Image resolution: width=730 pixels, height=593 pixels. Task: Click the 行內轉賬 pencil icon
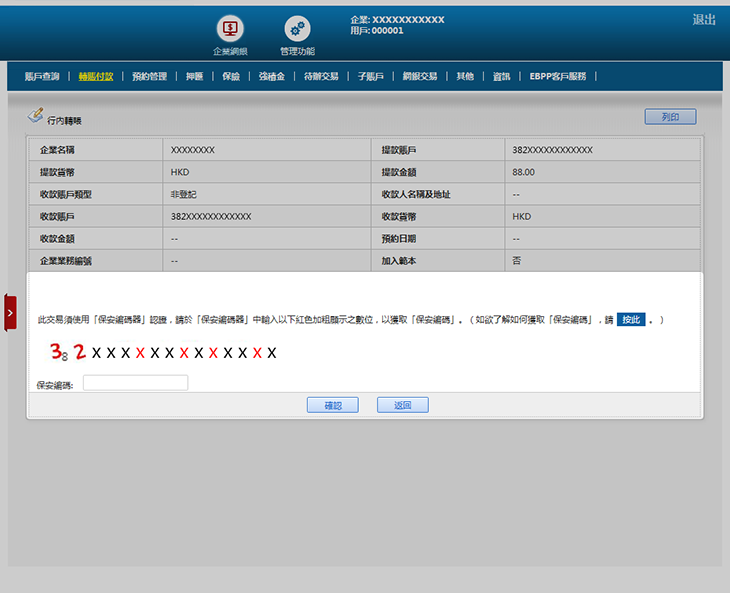pos(36,116)
